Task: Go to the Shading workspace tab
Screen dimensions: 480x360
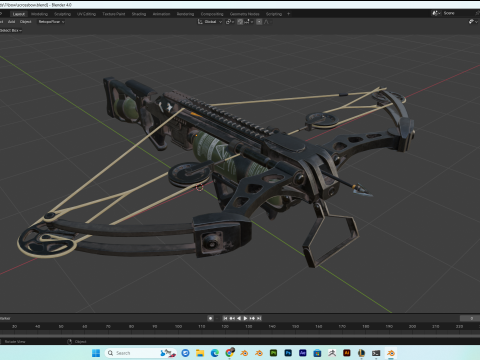Action: coord(139,14)
